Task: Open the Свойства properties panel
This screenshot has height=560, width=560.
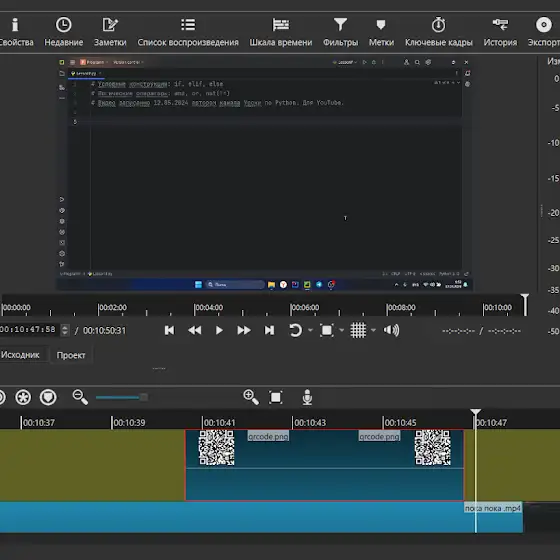Action: coord(16,32)
